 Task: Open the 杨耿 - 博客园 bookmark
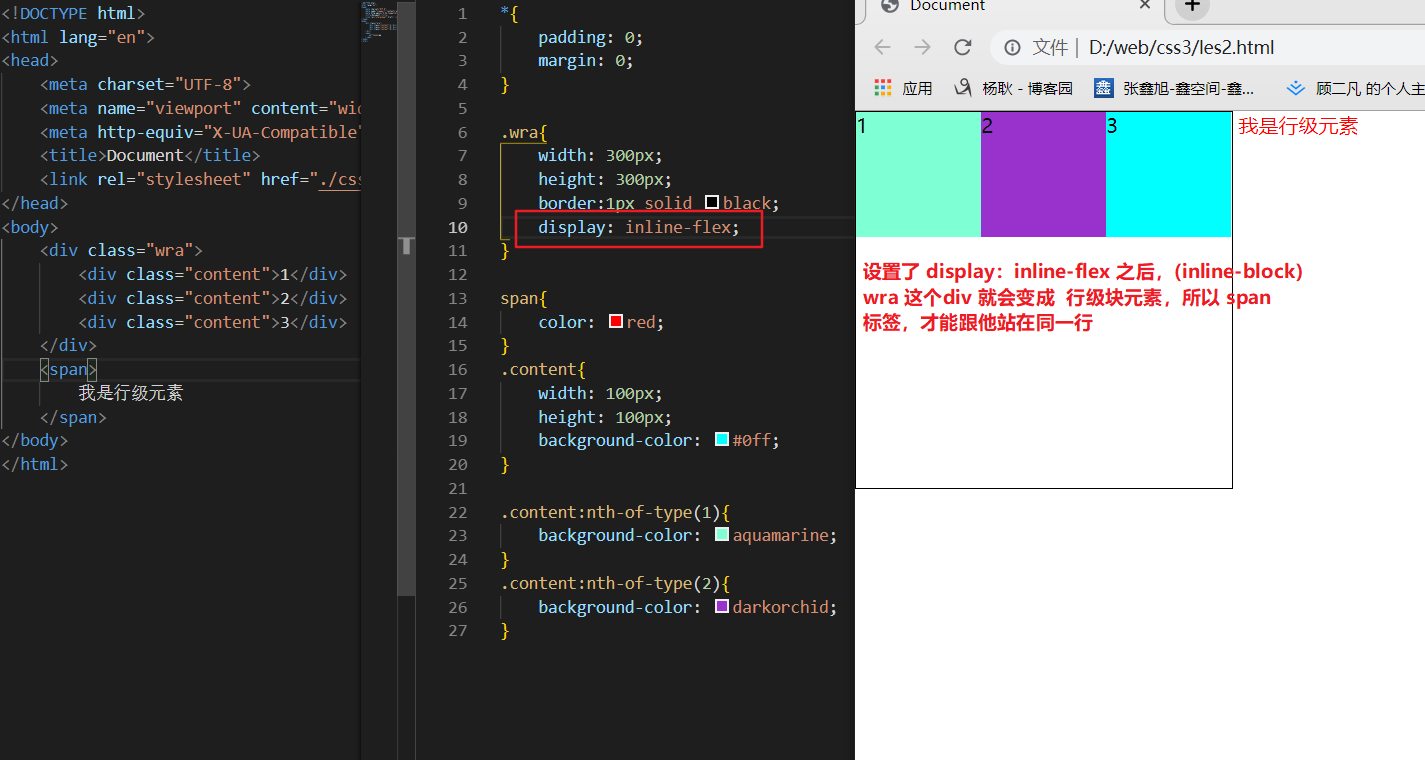[1013, 88]
